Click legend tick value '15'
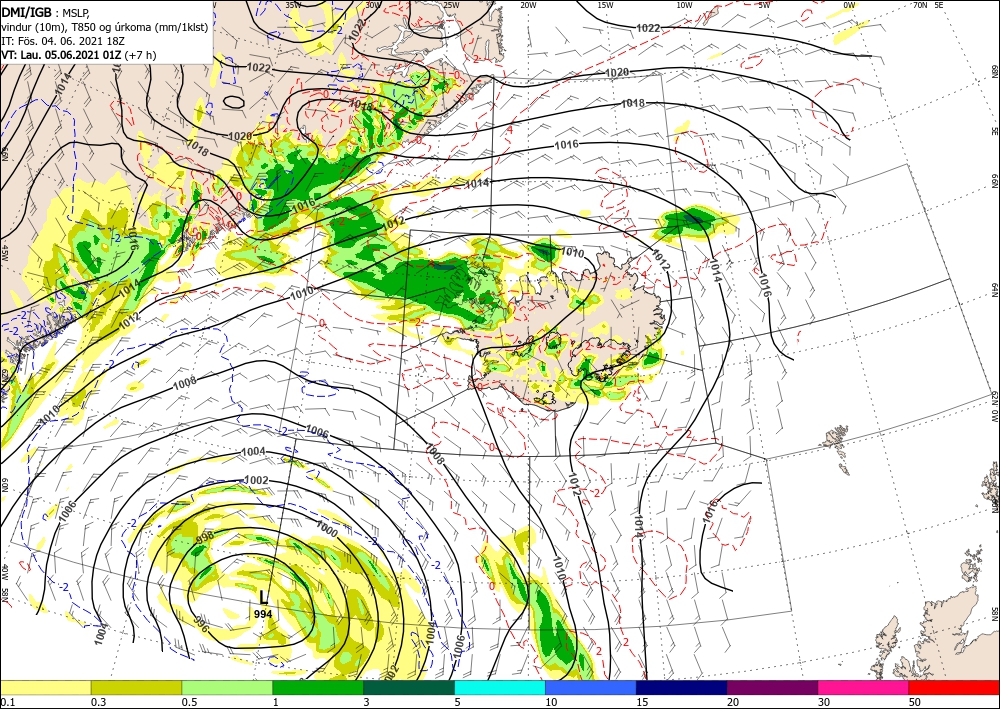The width and height of the screenshot is (1000, 709). pyautogui.click(x=642, y=702)
